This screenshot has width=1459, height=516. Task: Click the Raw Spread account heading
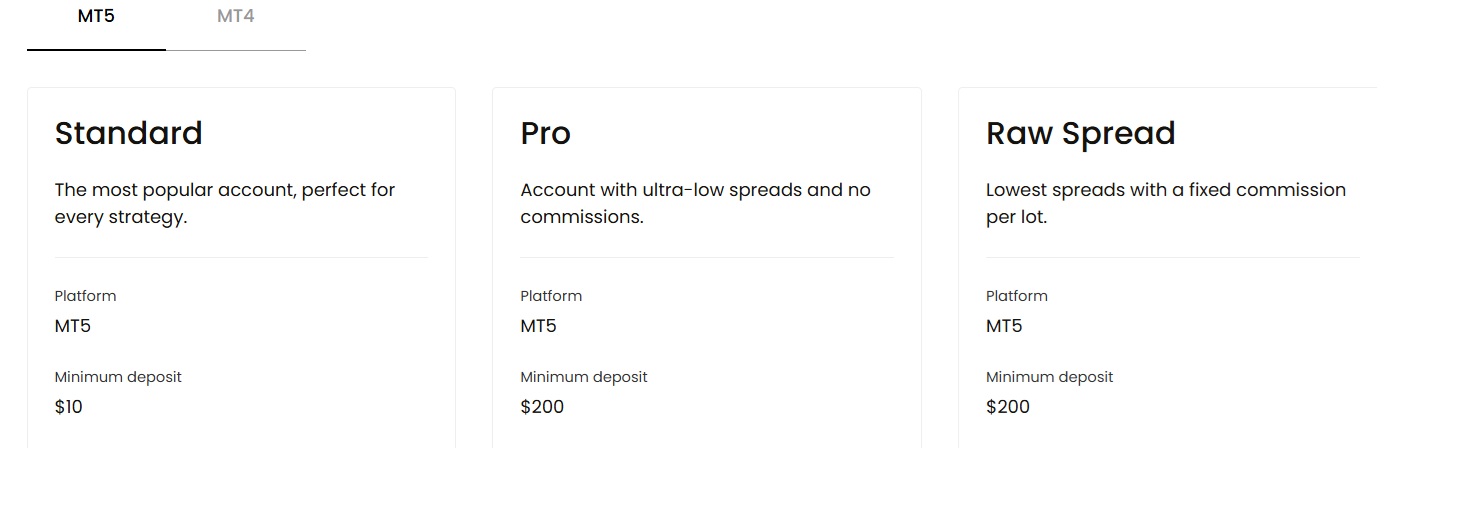(1080, 133)
